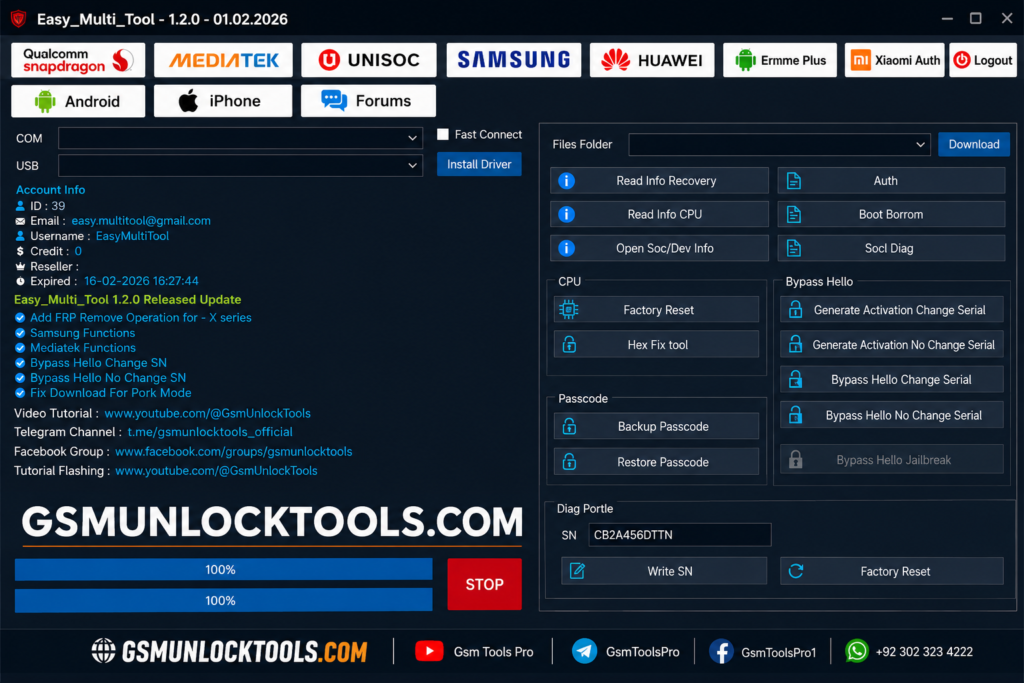Click the Download button
Screen dimensions: 1024x683
click(x=974, y=144)
